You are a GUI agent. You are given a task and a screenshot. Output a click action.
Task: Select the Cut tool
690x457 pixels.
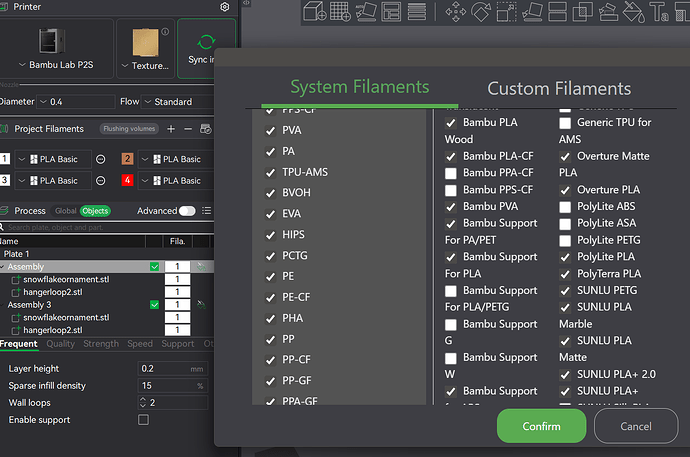(557, 11)
